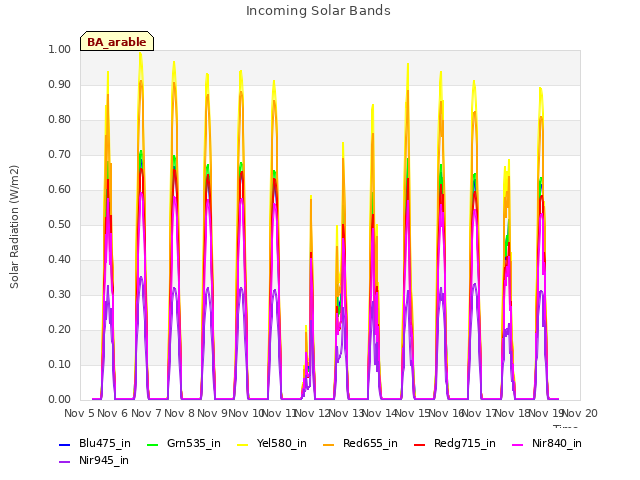Click the Nov 5 x-axis date label
640x480 pixels.
pos(79,413)
